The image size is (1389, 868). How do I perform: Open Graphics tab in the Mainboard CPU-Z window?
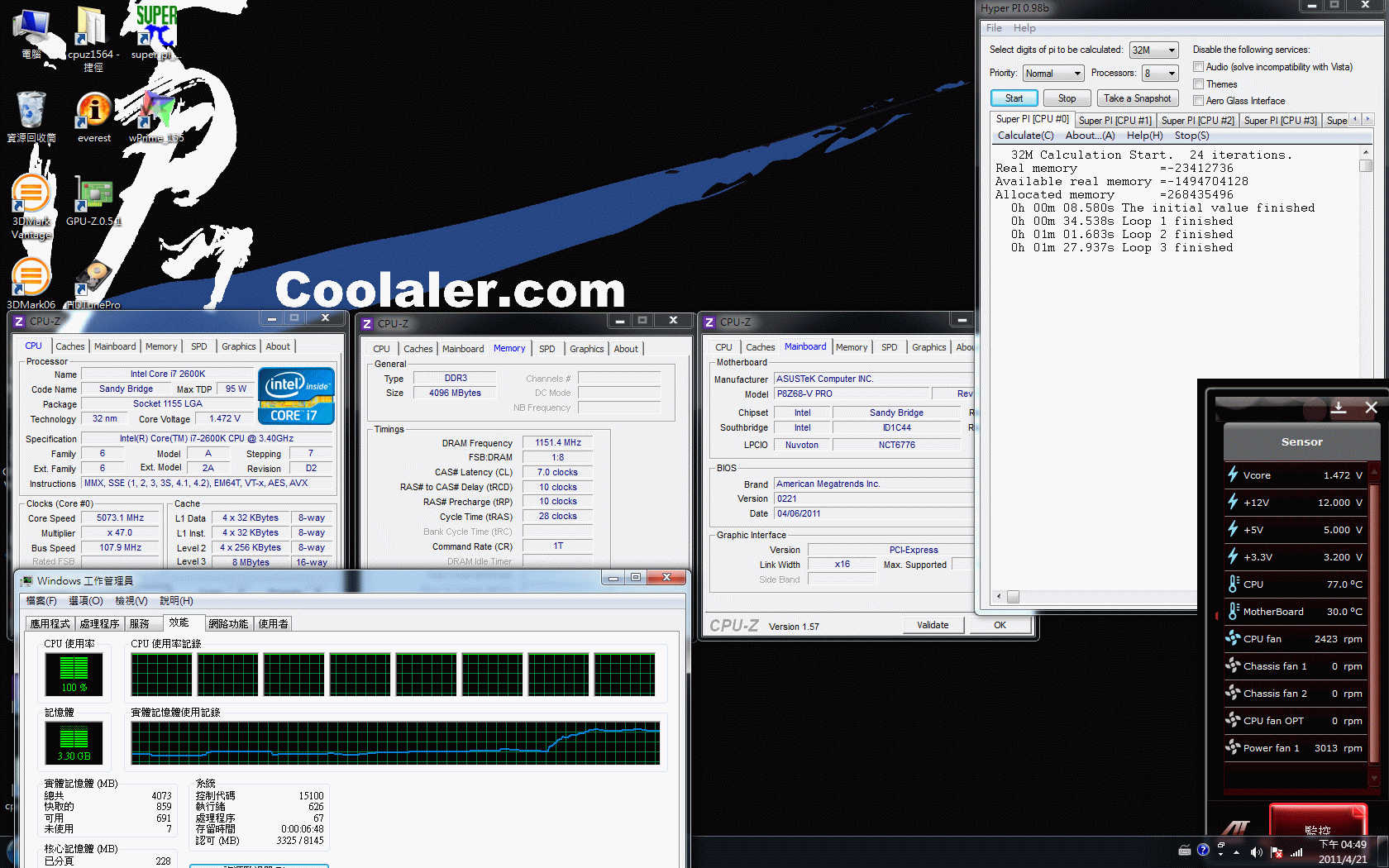(928, 347)
